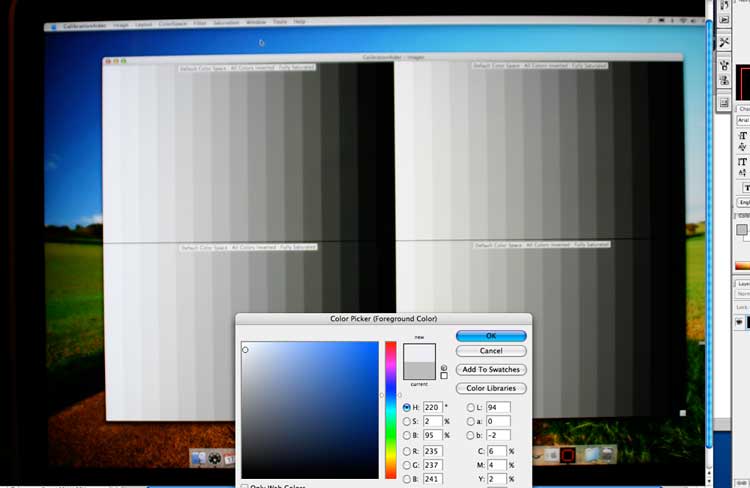
Task: Click the L field showing 94
Action: [x=498, y=407]
